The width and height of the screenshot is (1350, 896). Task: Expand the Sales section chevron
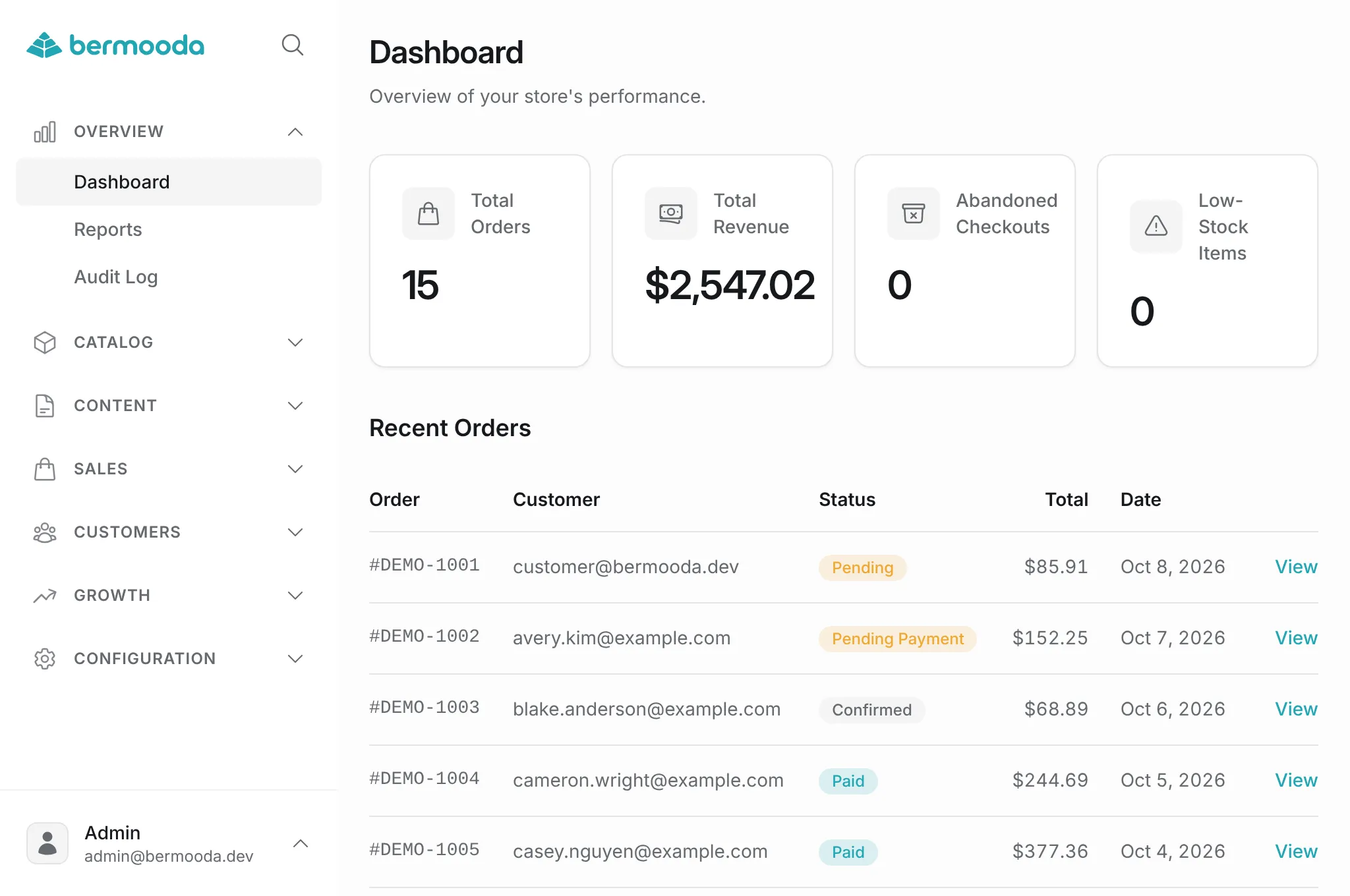[295, 469]
